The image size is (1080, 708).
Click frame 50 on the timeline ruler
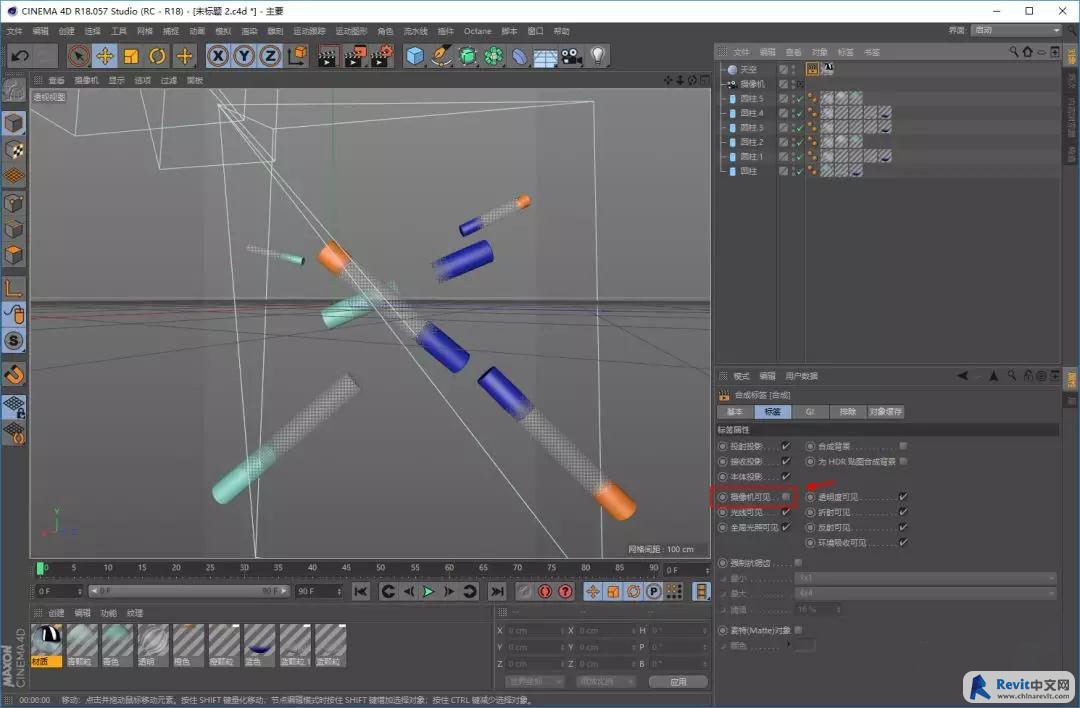381,568
